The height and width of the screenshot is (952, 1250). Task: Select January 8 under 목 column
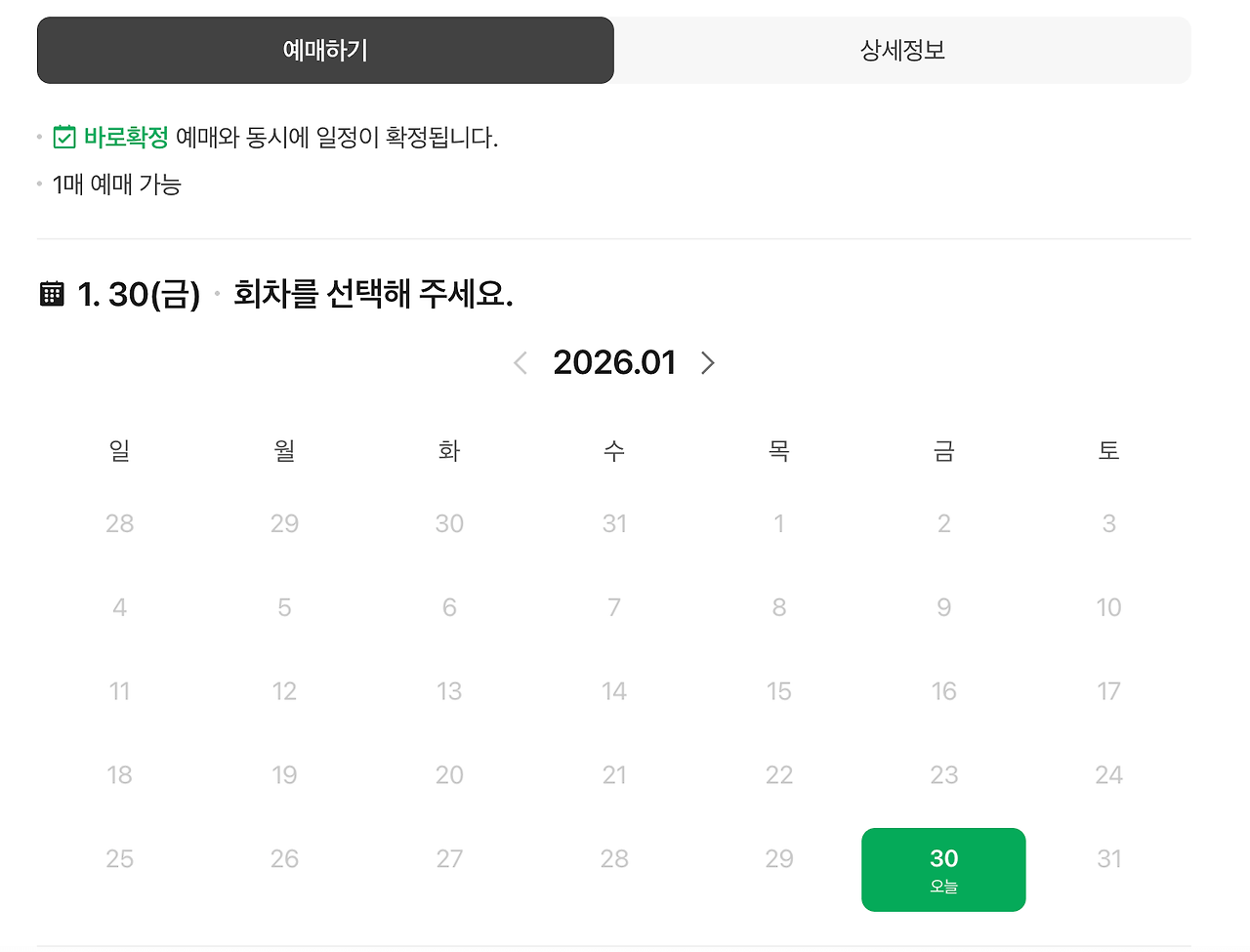pyautogui.click(x=778, y=606)
